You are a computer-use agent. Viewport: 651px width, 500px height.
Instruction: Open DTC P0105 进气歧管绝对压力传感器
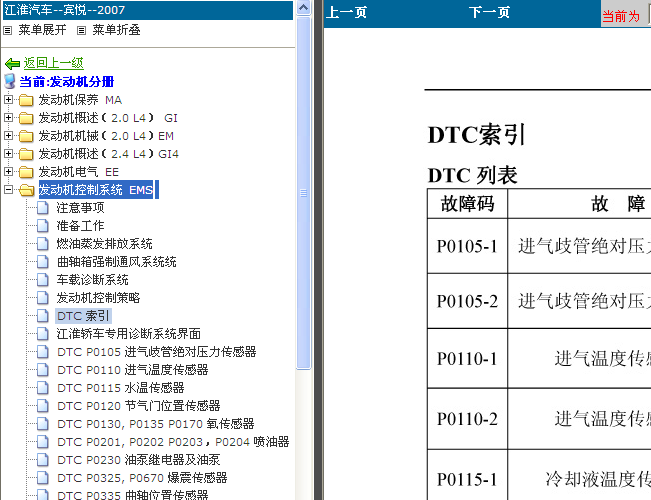click(x=157, y=352)
